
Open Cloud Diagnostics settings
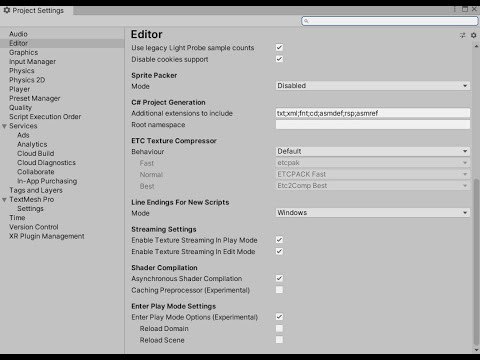click(x=46, y=163)
